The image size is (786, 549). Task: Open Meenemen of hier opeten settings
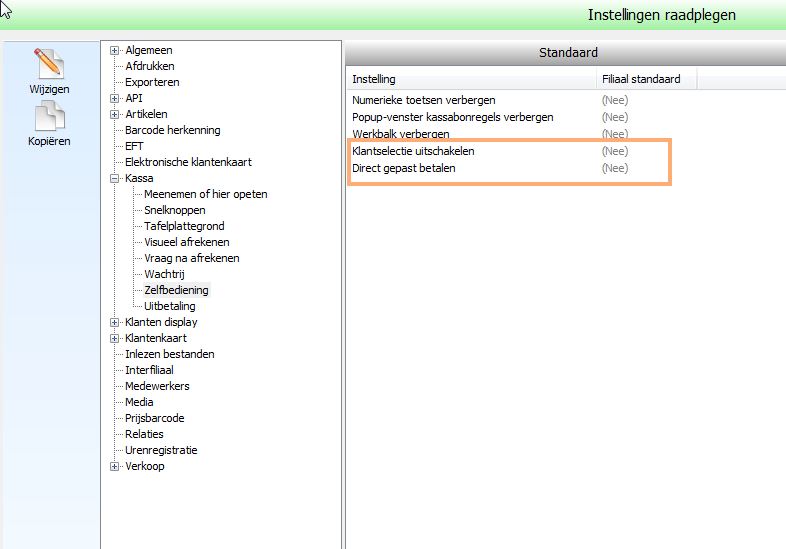[206, 195]
